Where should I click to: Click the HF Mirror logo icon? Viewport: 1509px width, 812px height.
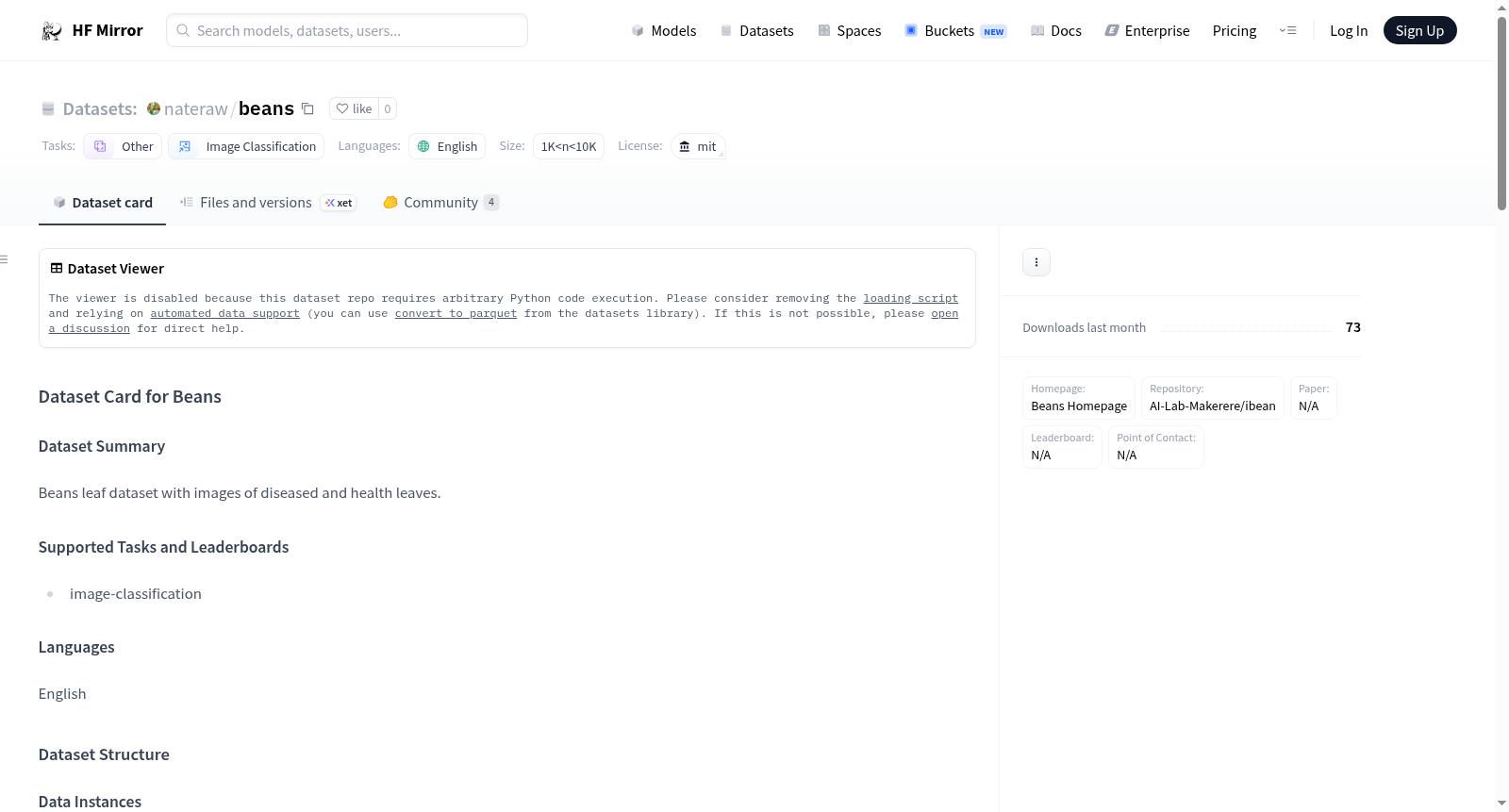[52, 31]
